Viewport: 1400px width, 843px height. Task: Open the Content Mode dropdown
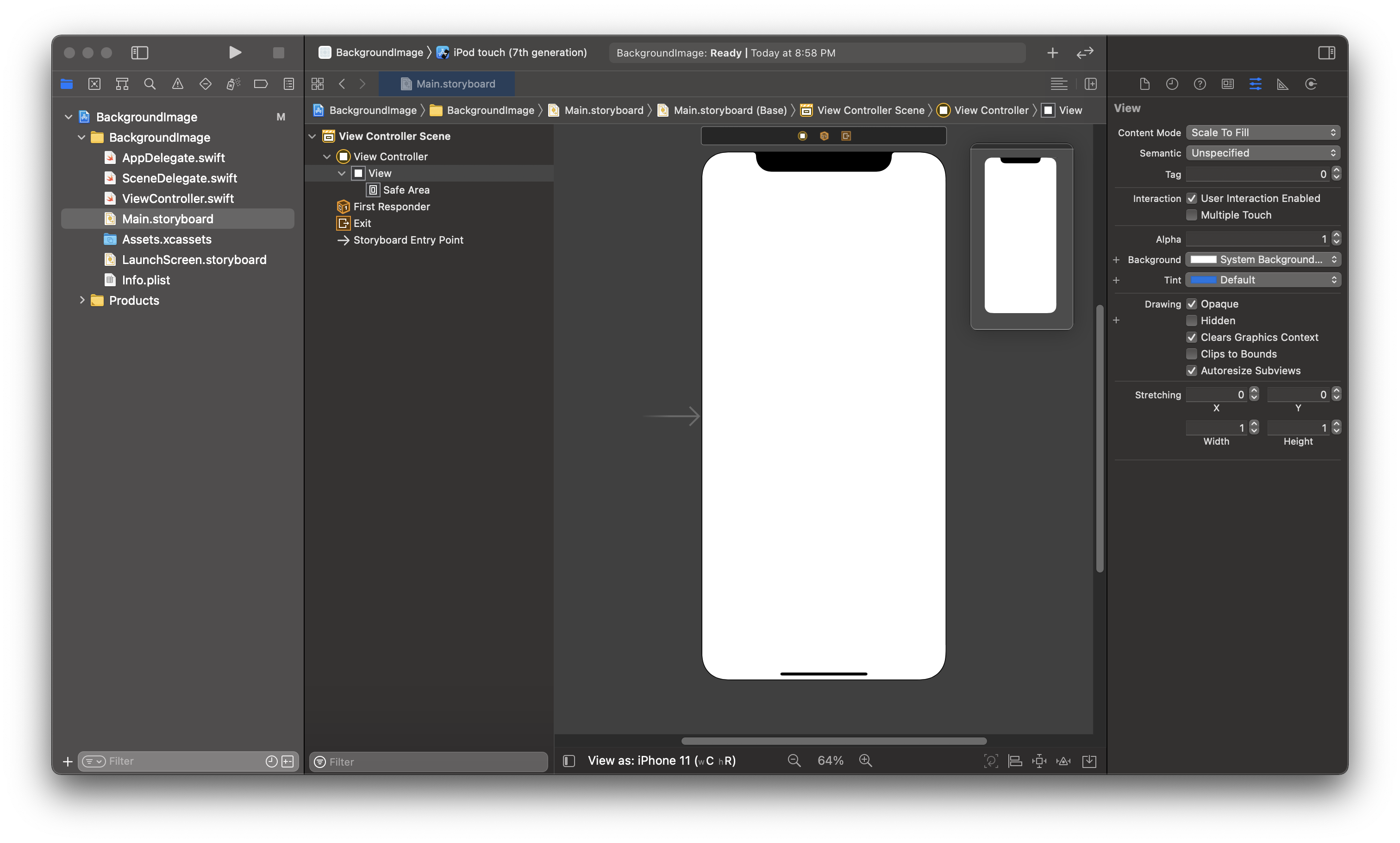pyautogui.click(x=1262, y=132)
